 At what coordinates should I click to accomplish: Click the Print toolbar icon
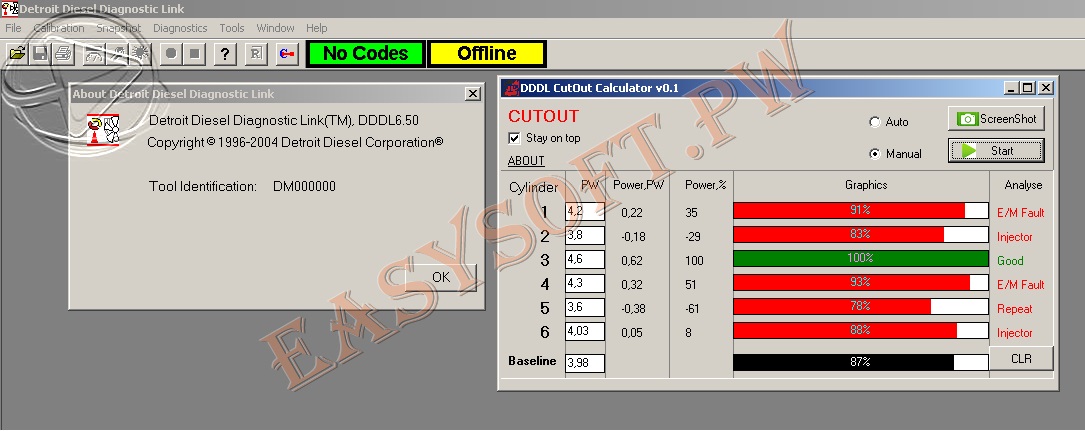(x=63, y=53)
